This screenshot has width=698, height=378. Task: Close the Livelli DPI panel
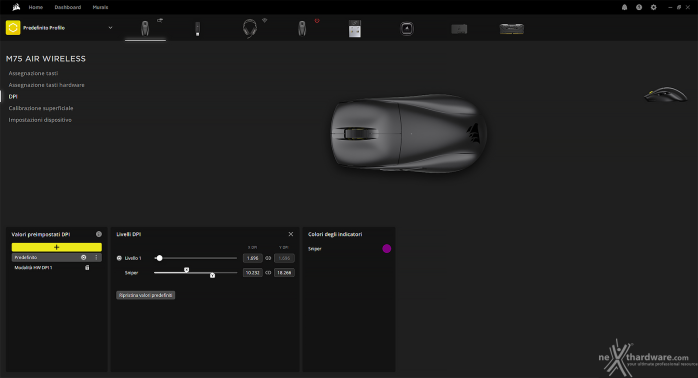291,234
